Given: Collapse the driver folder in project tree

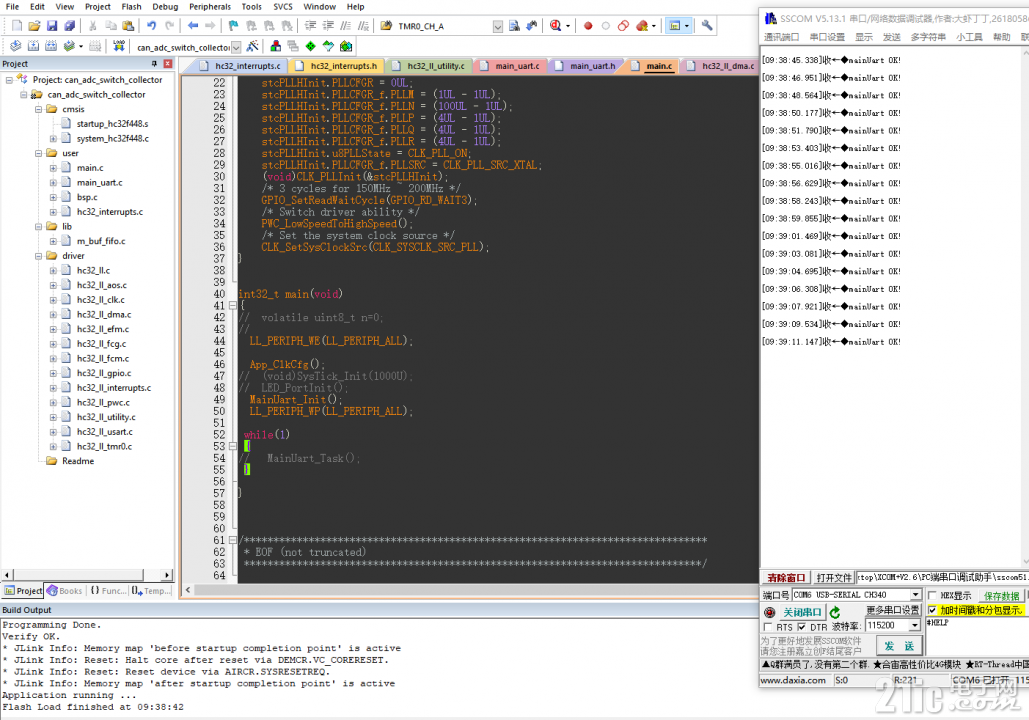Looking at the screenshot, I should pyautogui.click(x=39, y=256).
